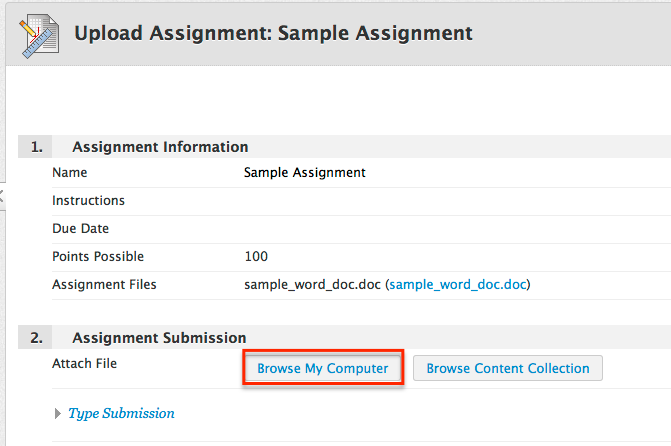This screenshot has width=671, height=446.
Task: Click the Due Date row label
Action: (80, 229)
